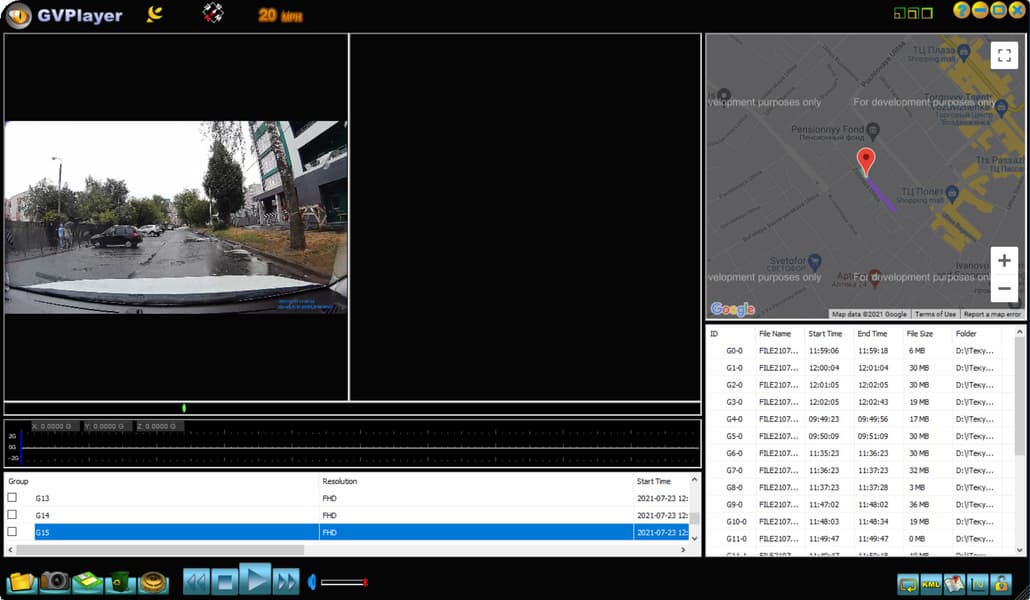Select the G13 group row
The image size is (1030, 600).
347,498
